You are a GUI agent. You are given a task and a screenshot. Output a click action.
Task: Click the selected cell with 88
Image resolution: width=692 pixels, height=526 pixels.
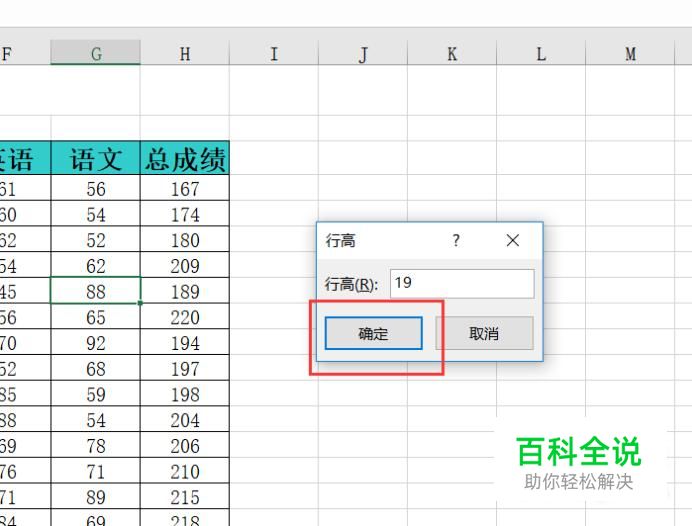pyautogui.click(x=96, y=291)
